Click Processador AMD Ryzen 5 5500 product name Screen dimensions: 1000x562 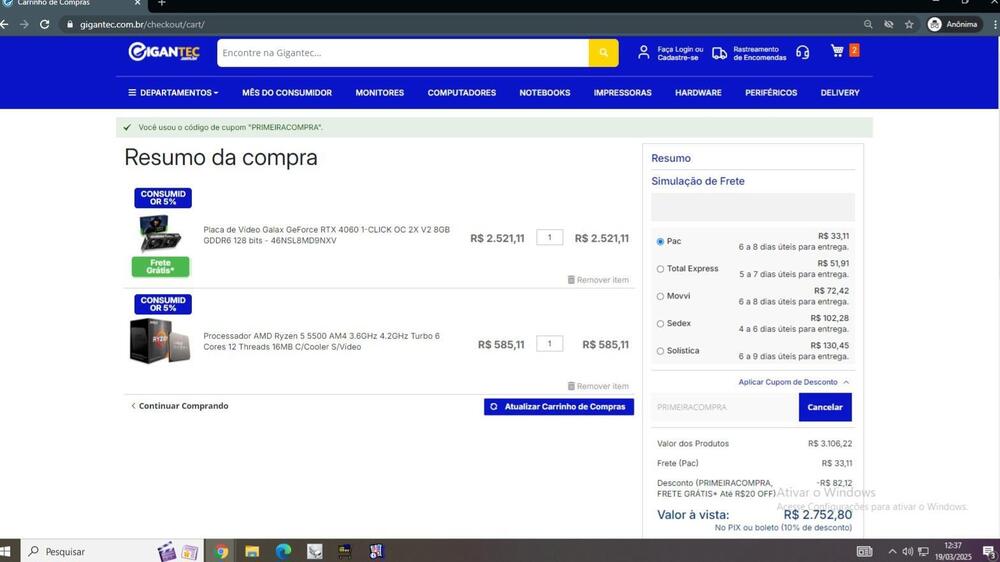[321, 341]
